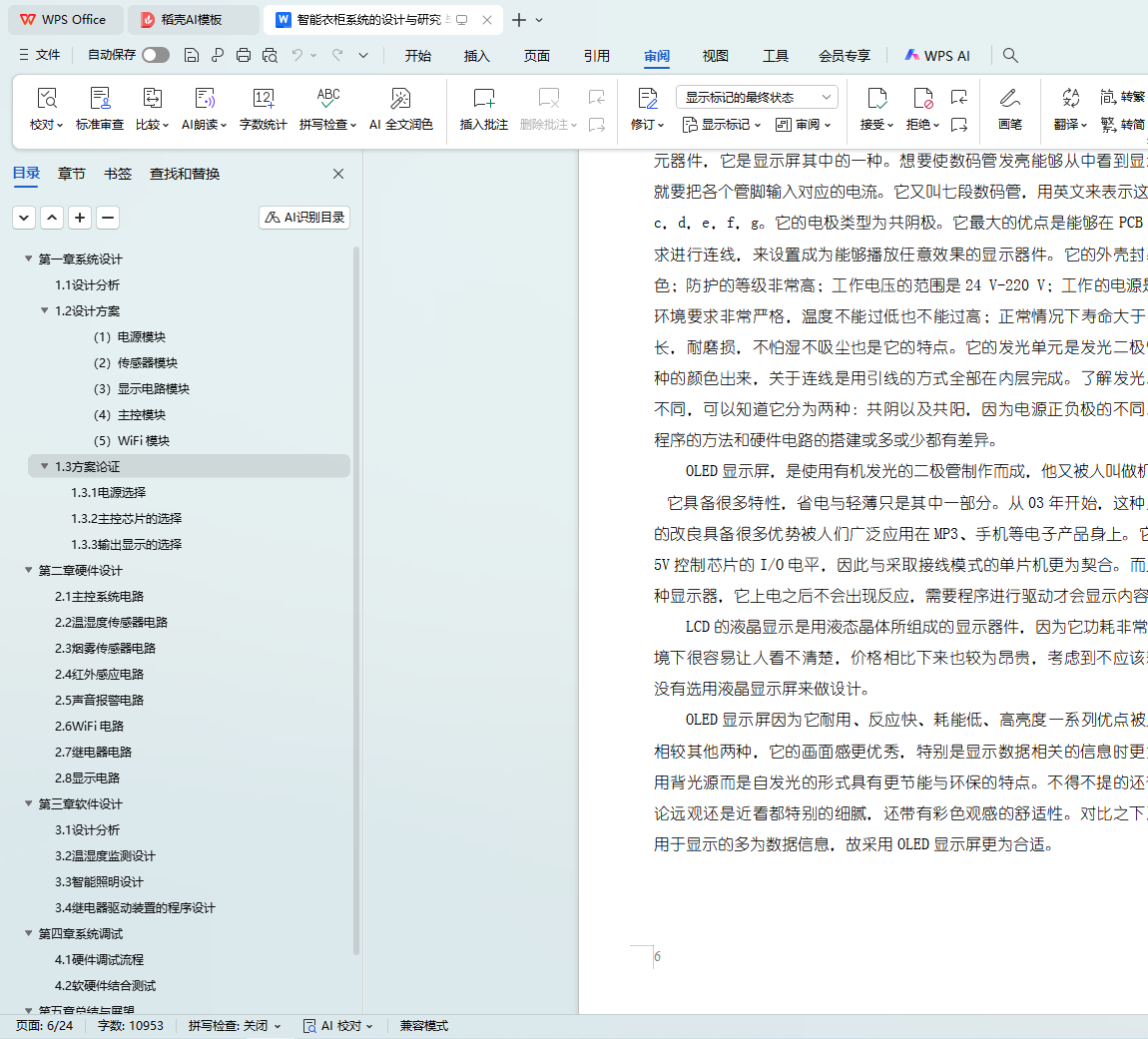
Task: Click the 插入批注 insert comment icon
Action: (x=483, y=99)
